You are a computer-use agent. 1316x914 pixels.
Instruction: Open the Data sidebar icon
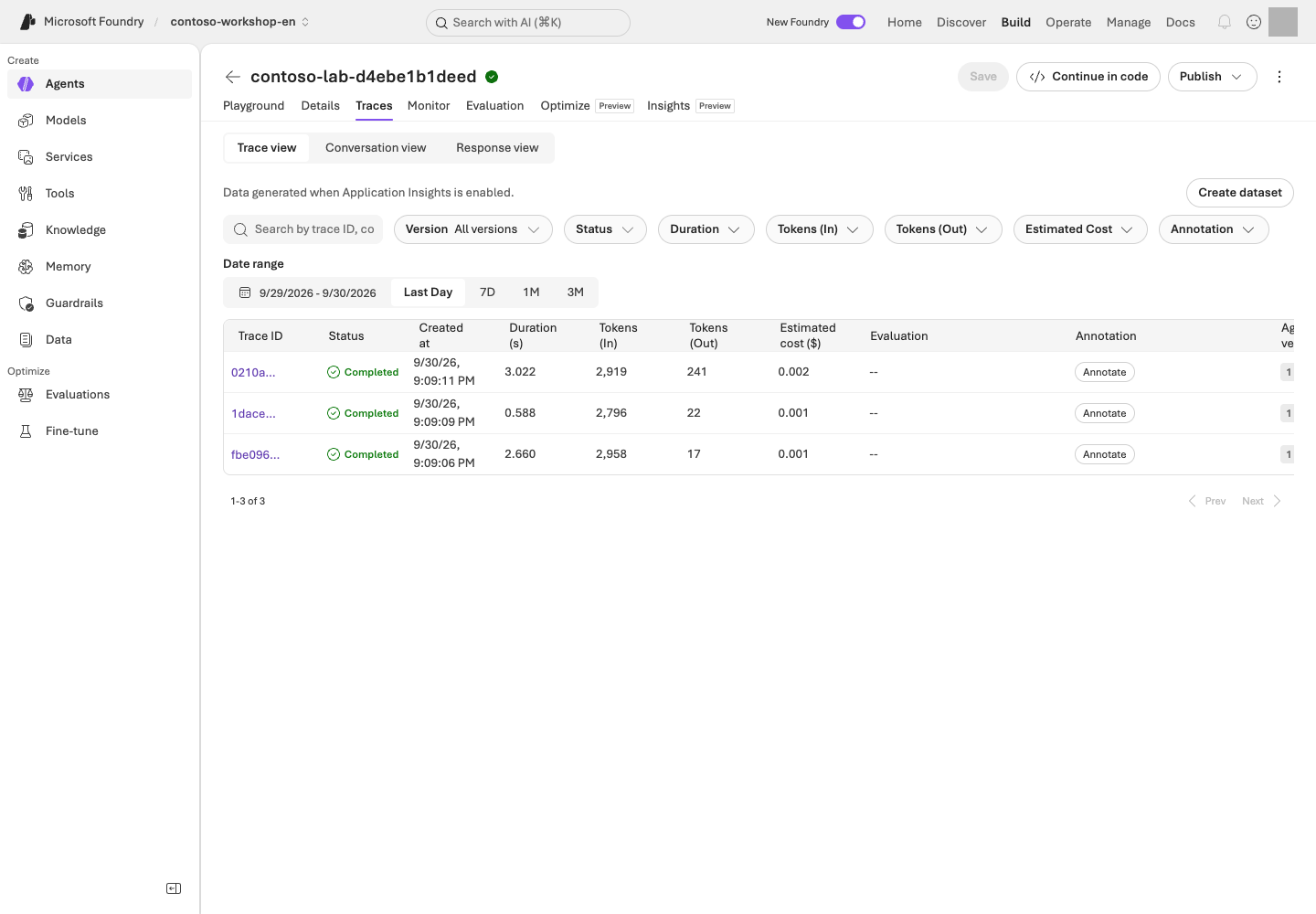[x=26, y=339]
